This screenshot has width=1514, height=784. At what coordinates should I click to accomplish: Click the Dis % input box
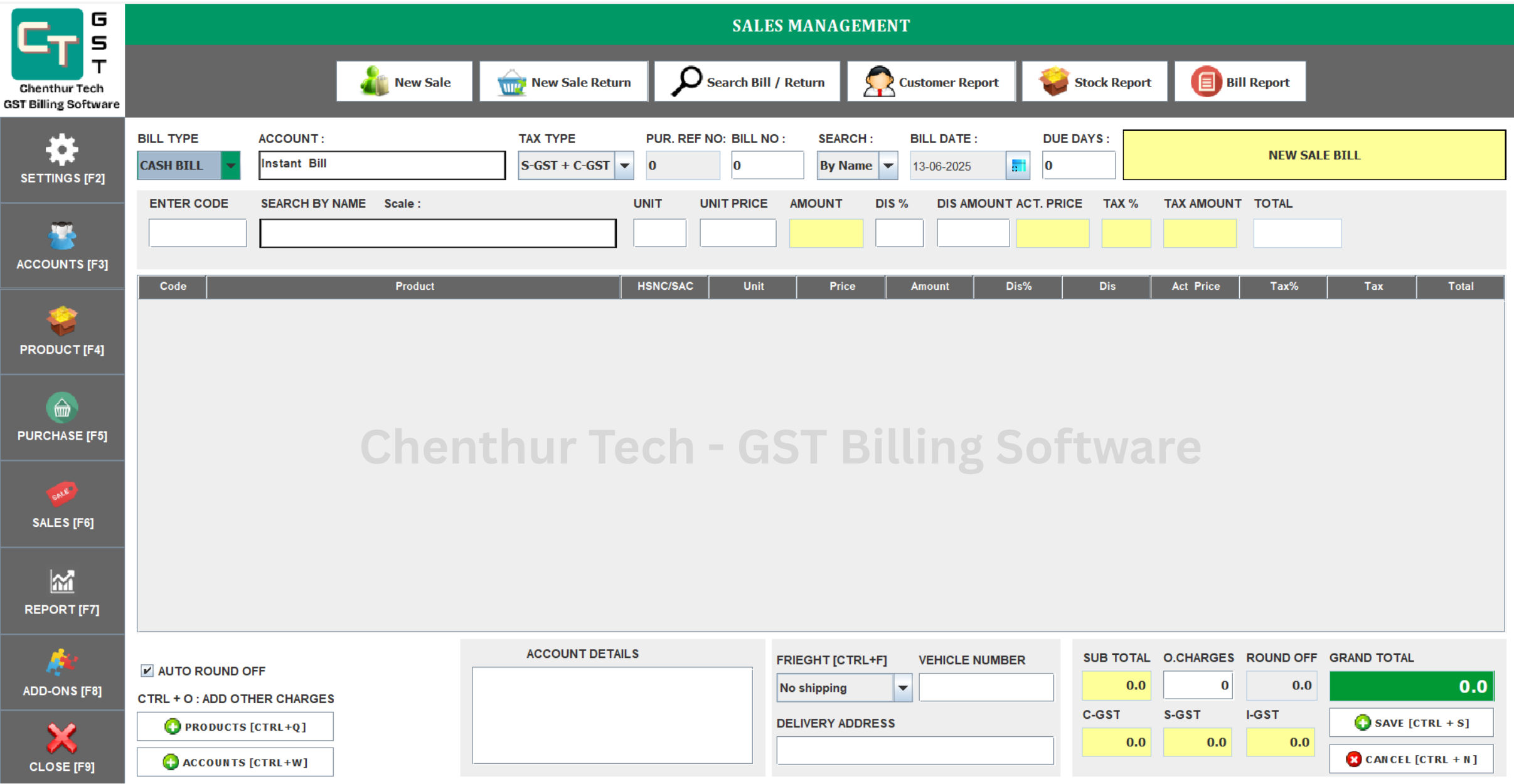(x=899, y=233)
